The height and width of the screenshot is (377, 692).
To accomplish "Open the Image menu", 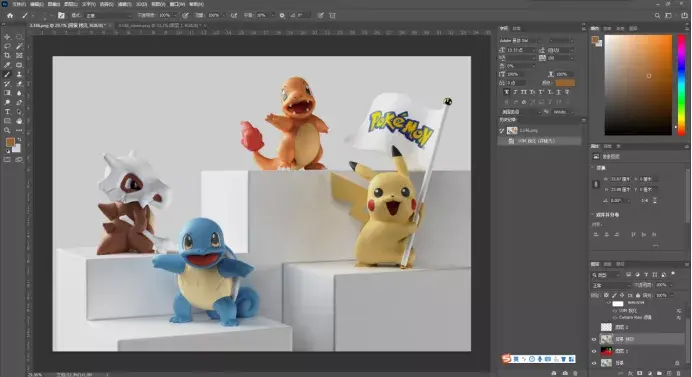I will click(x=53, y=4).
